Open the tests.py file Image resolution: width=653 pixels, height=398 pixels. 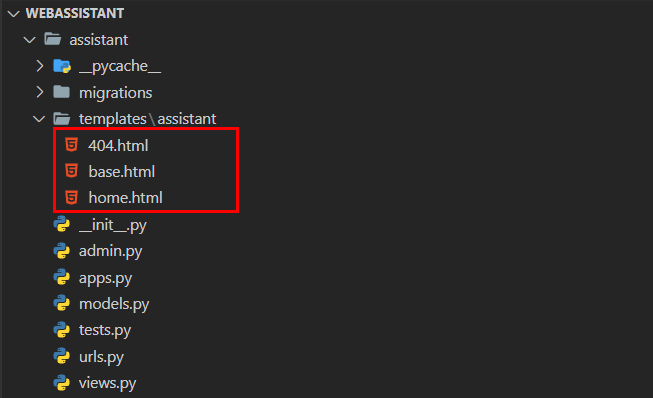point(105,331)
